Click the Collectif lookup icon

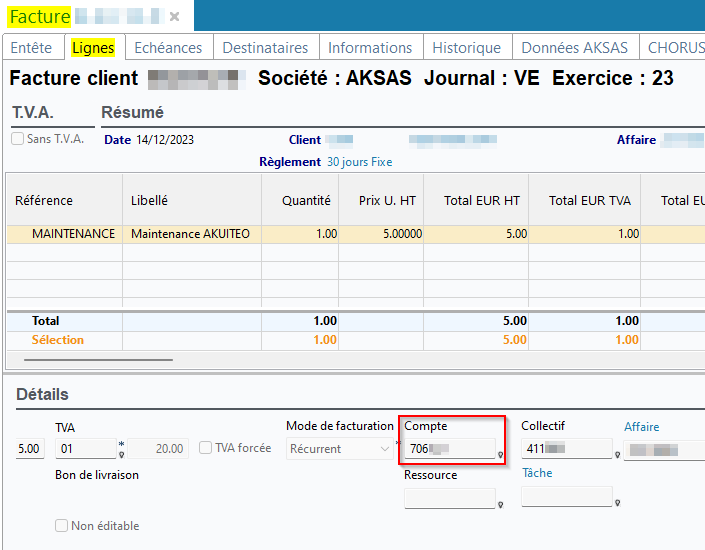pyautogui.click(x=617, y=455)
